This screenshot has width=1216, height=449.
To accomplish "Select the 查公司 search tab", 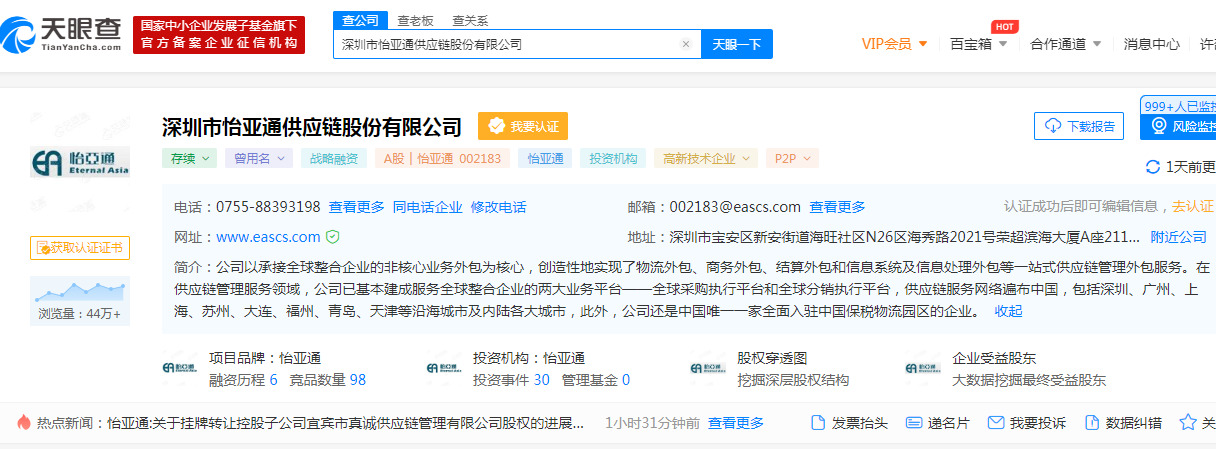I will (360, 20).
